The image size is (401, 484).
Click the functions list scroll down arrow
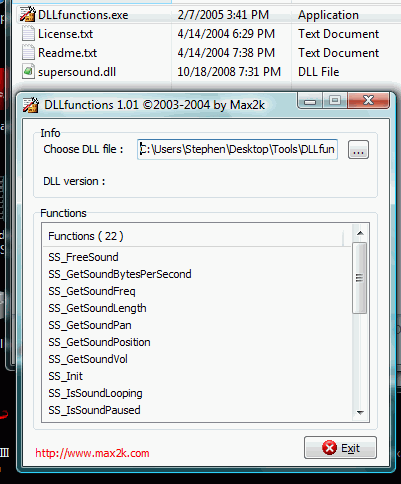click(x=360, y=413)
